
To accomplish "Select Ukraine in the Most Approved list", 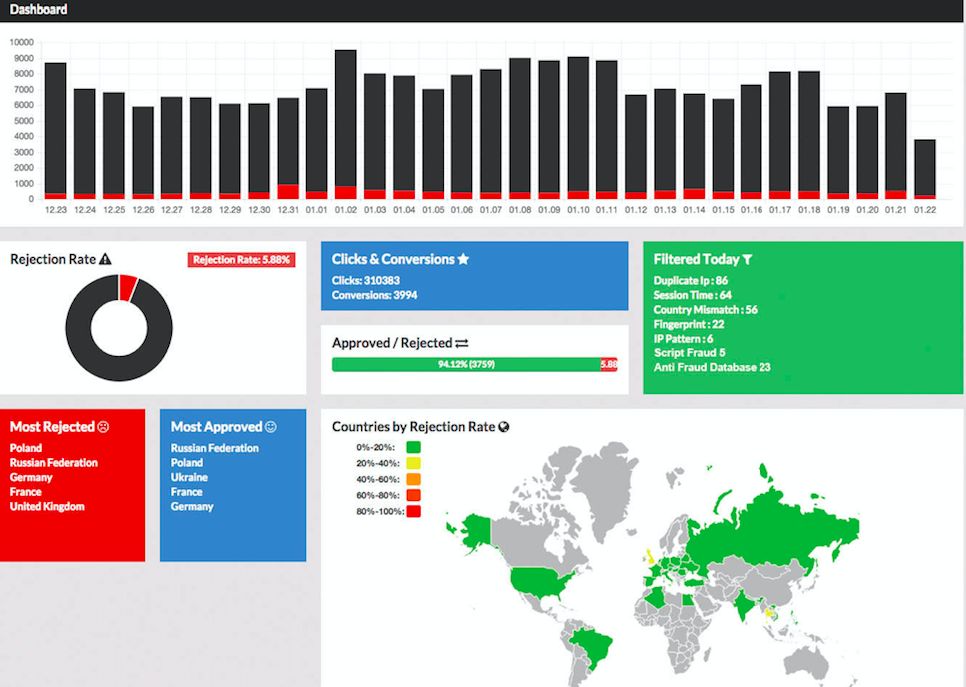I will (189, 478).
